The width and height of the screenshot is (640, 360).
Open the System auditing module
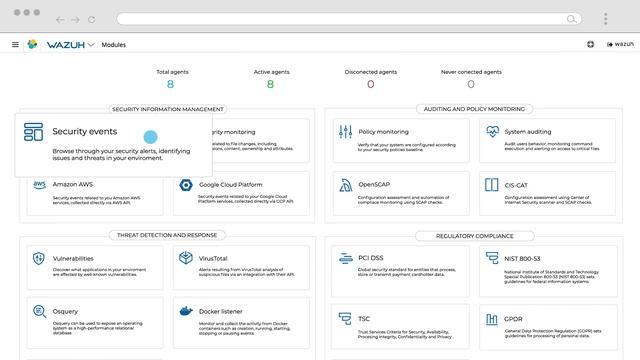click(547, 140)
